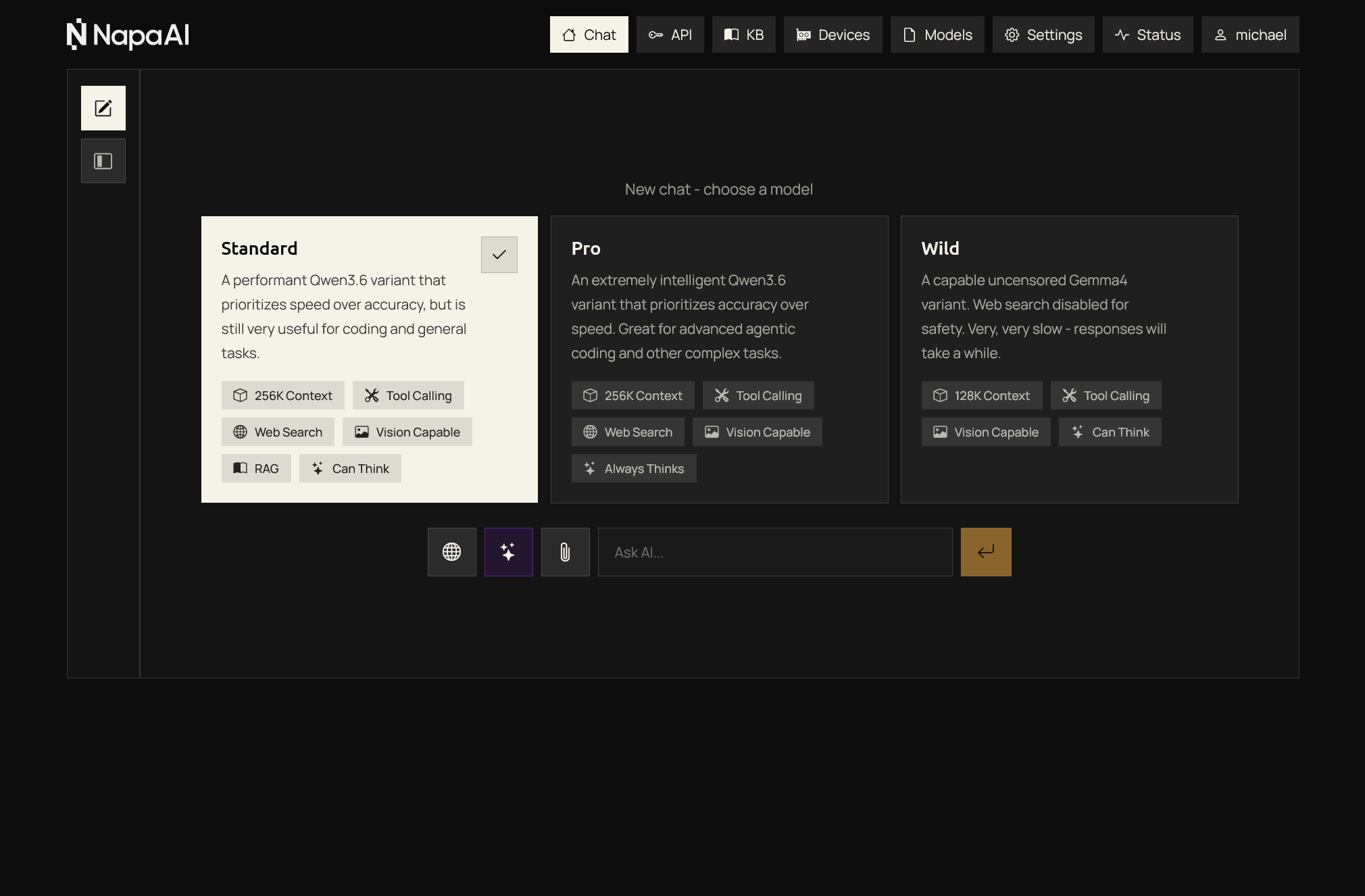Open the Models tab

937,34
